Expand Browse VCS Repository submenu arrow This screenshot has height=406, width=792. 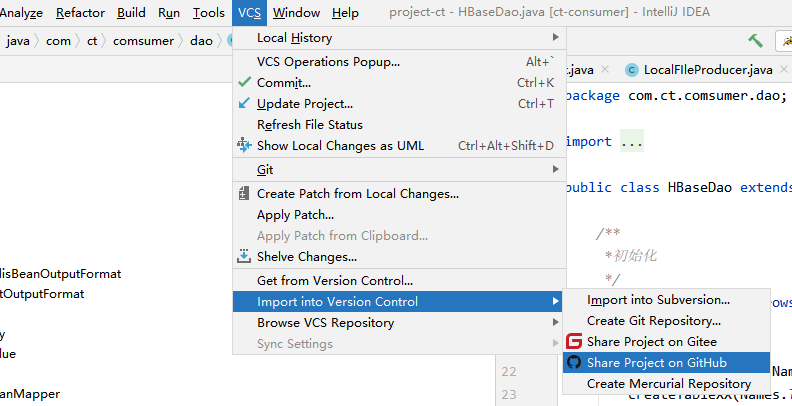pyautogui.click(x=556, y=322)
